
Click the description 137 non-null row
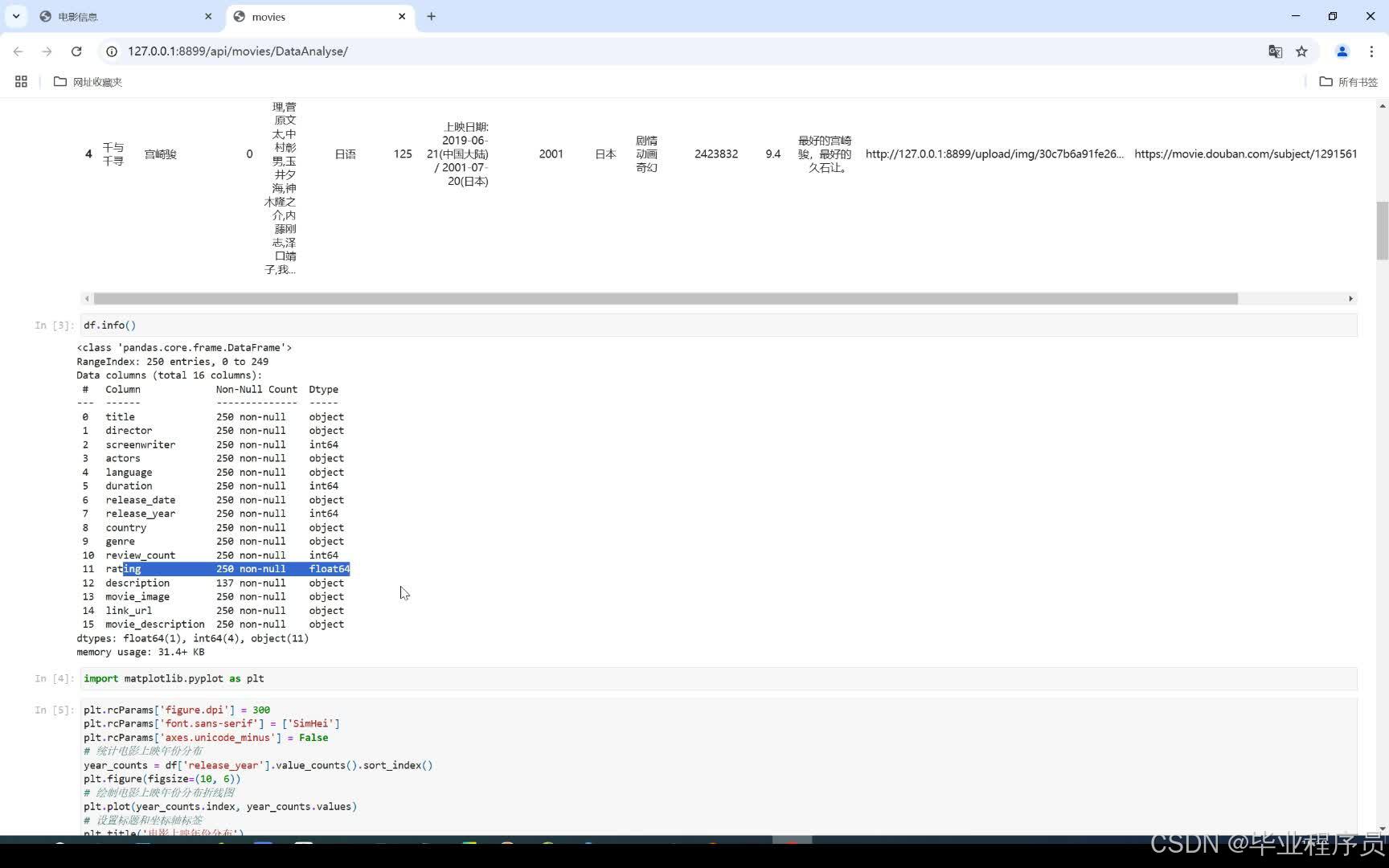click(x=213, y=583)
